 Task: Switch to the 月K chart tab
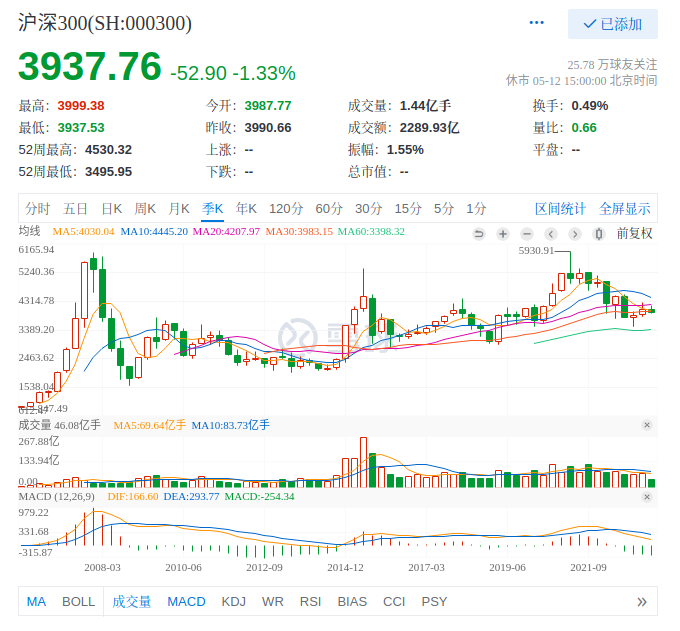click(x=179, y=209)
